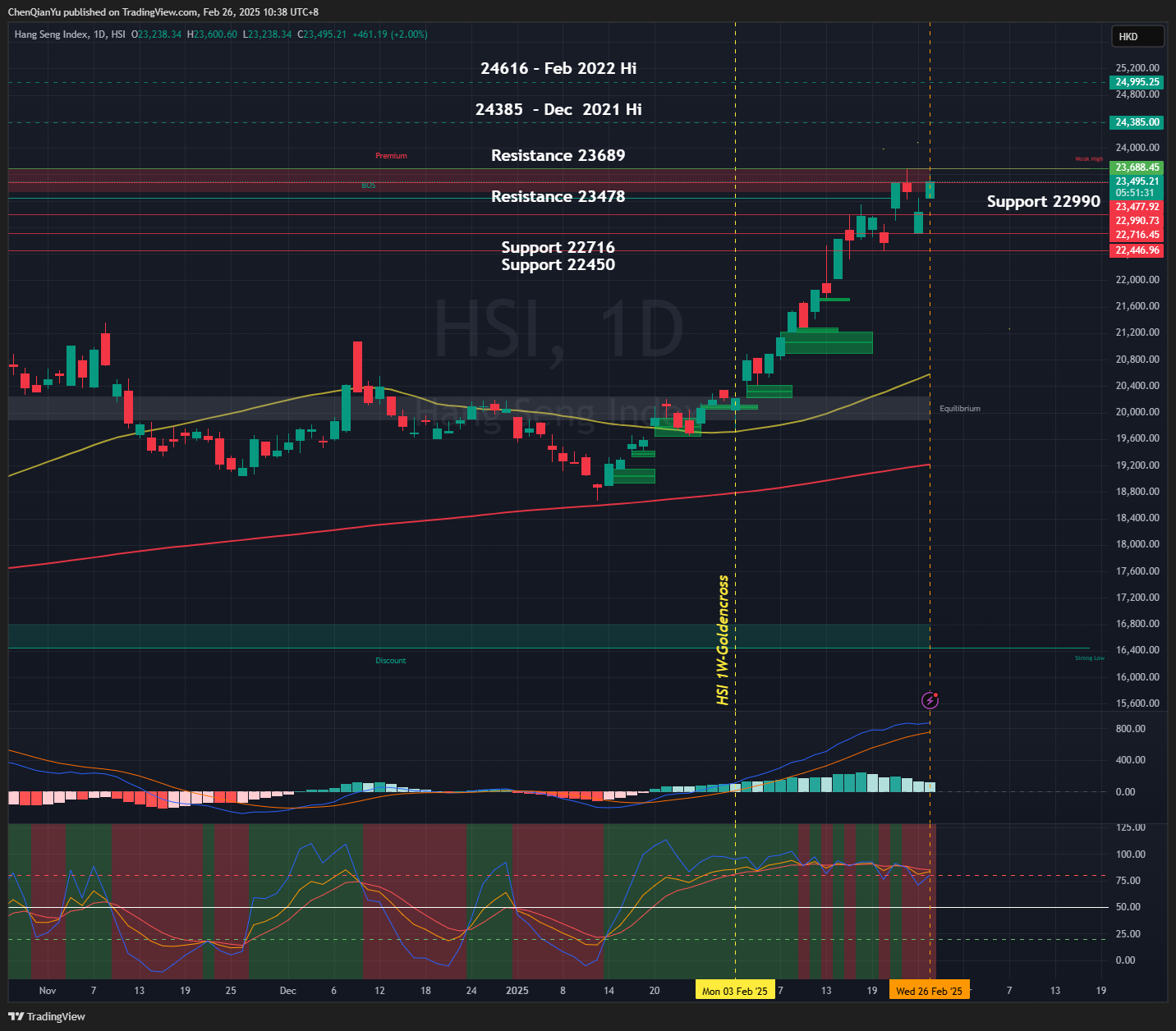1176x1031 pixels.
Task: Click the red 22,446.96 price tag
Action: (x=1137, y=250)
